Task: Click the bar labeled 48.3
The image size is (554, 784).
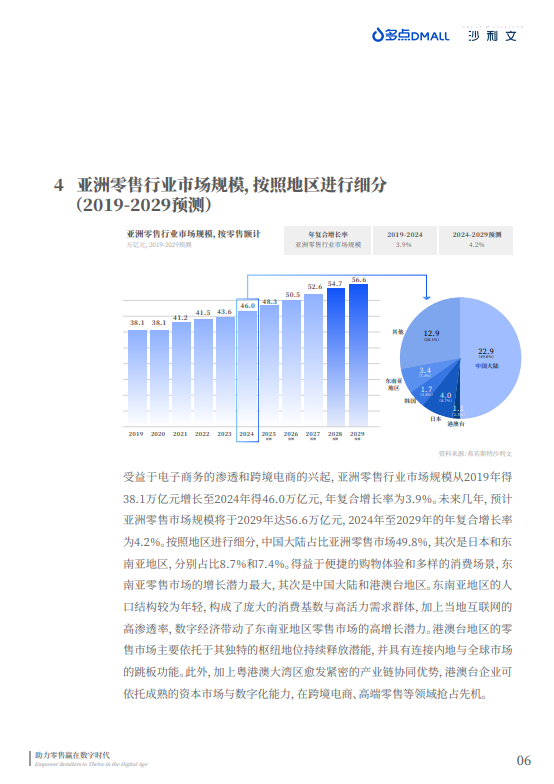Action: (x=269, y=366)
